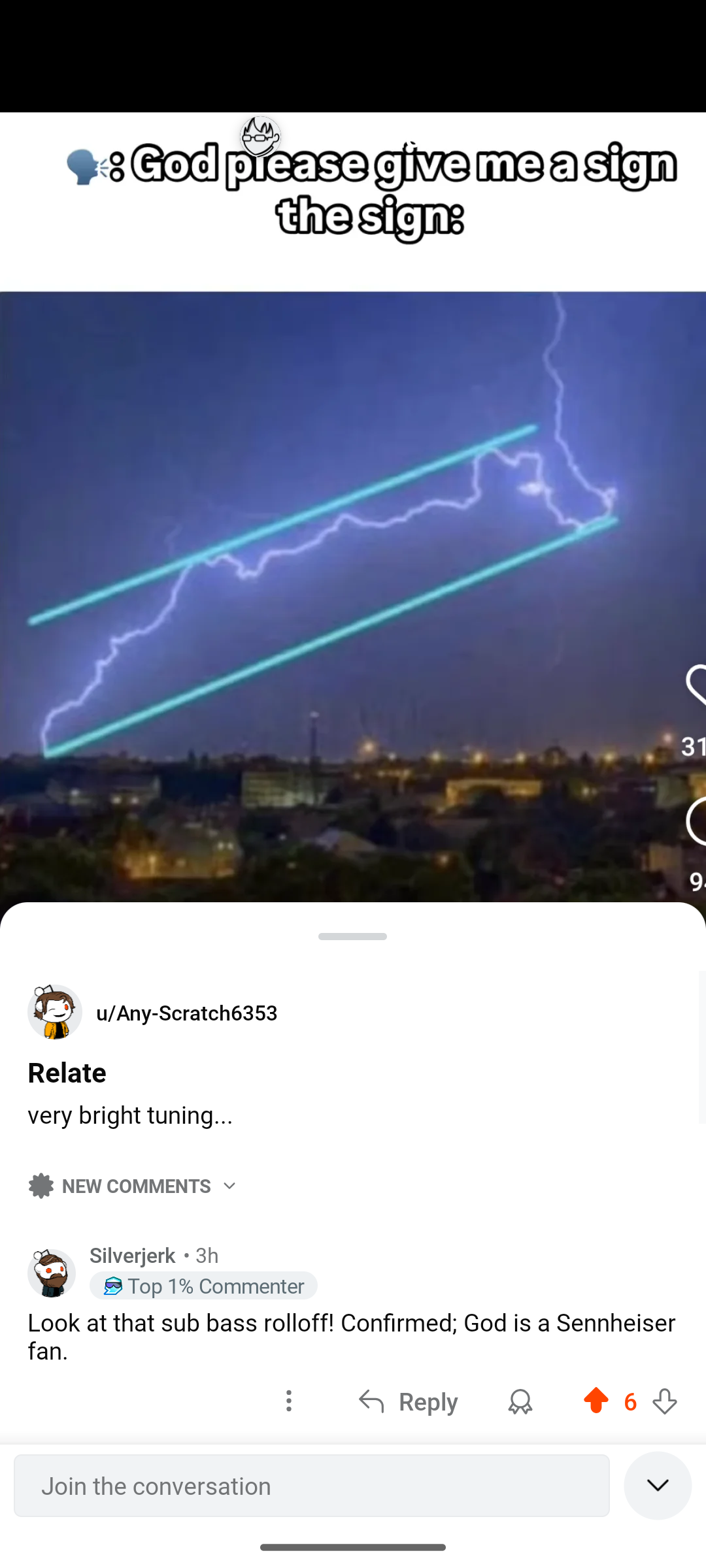
Task: Give an award to Silverjerk's comment
Action: coord(520,1401)
